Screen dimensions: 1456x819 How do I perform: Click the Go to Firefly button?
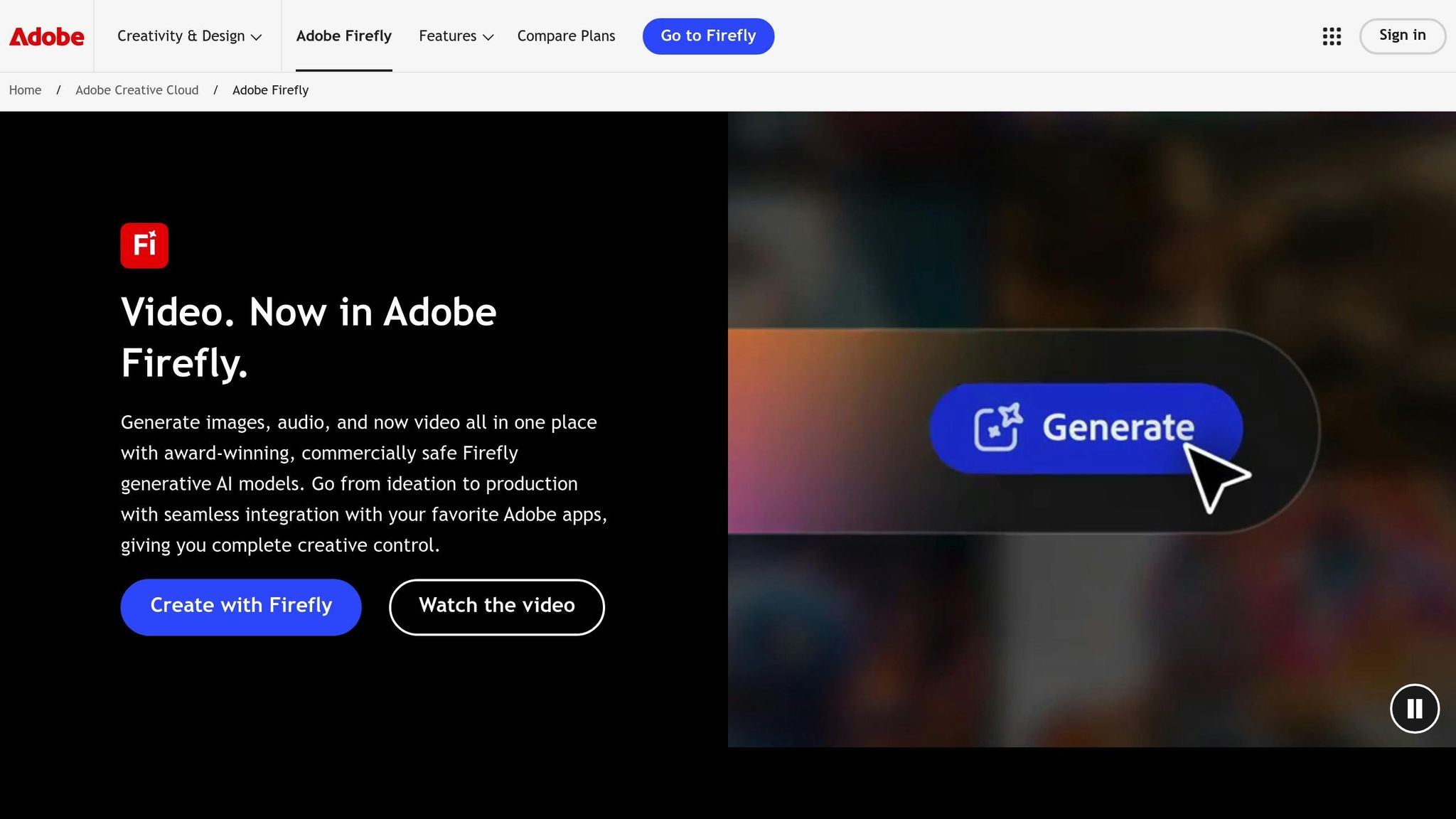point(708,36)
